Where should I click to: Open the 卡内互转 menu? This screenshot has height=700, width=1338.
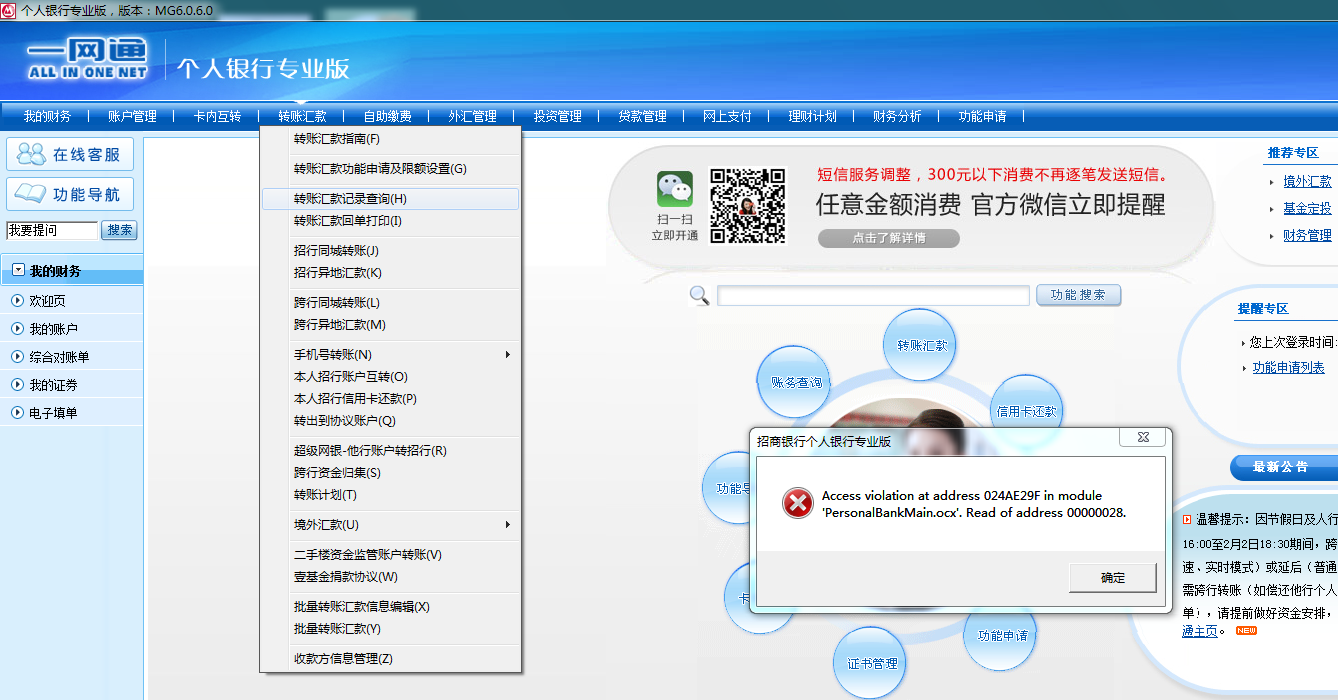point(217,116)
